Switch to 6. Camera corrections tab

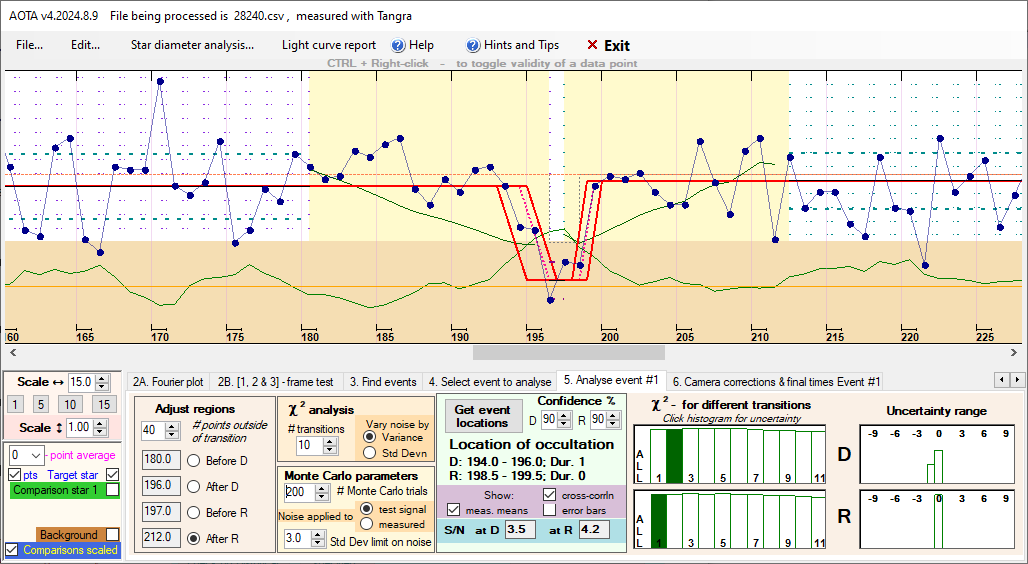(x=776, y=382)
